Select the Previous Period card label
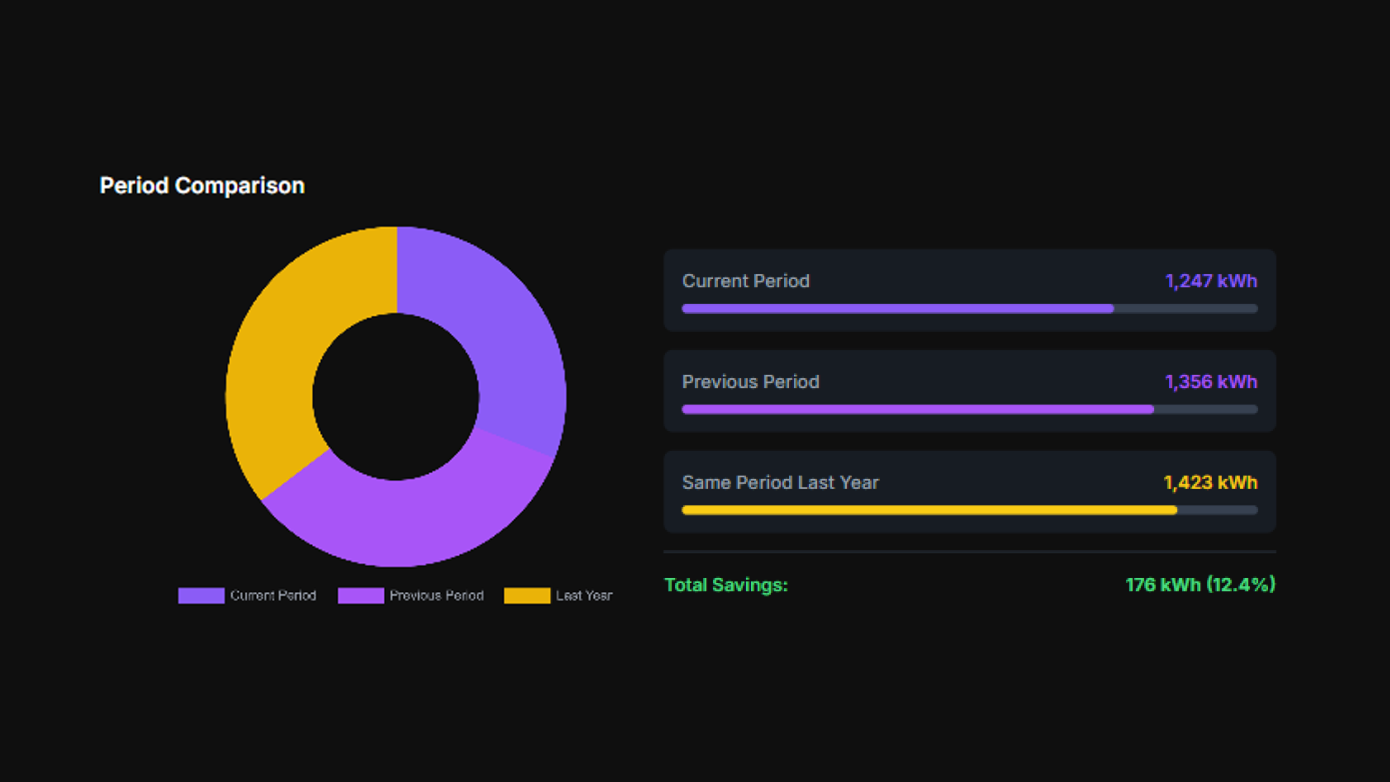This screenshot has width=1390, height=782. tap(750, 382)
